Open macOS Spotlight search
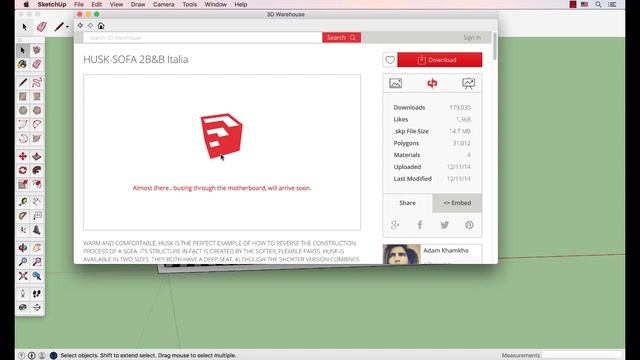The width and height of the screenshot is (640, 360). (598, 4)
